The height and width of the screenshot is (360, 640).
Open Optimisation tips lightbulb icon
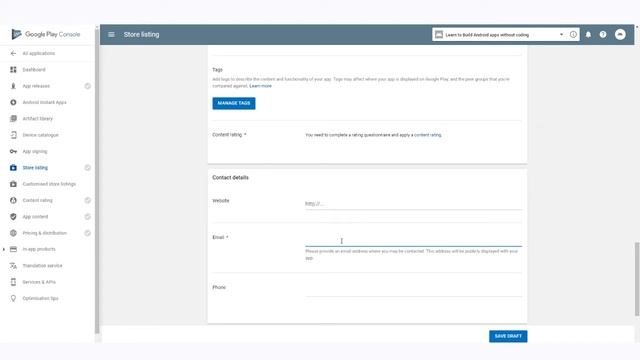tap(13, 298)
